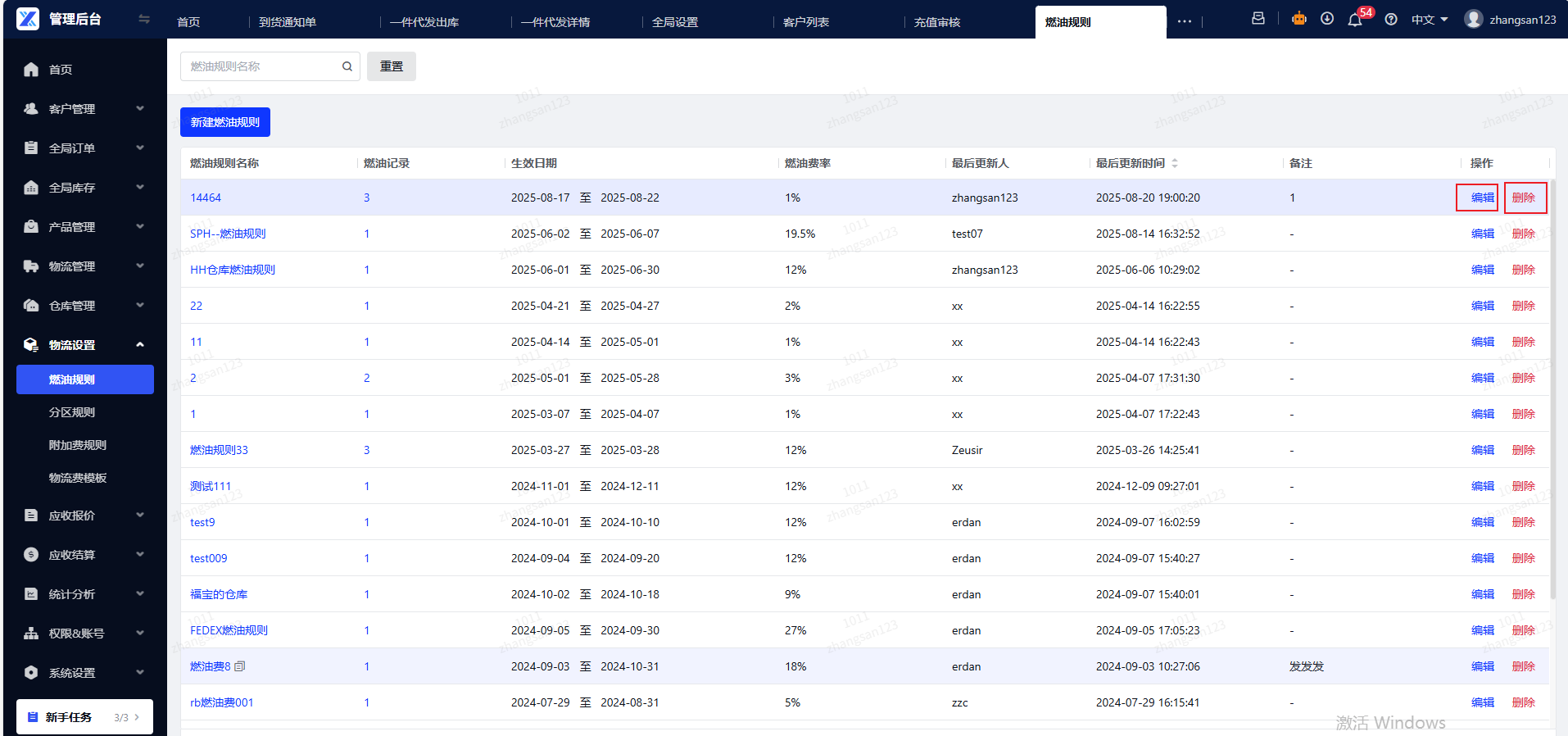Expand the 客户管理 sidebar menu
Image resolution: width=1568 pixels, height=736 pixels.
pyautogui.click(x=84, y=109)
